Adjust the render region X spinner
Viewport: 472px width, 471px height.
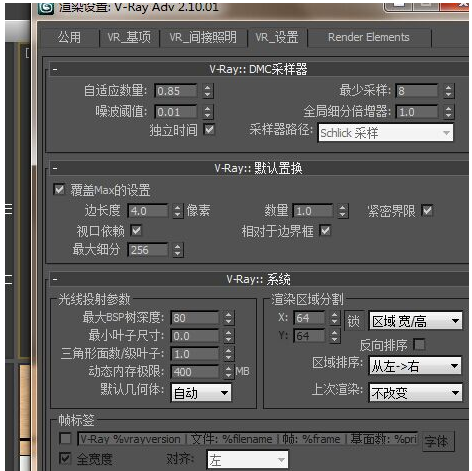pos(335,318)
